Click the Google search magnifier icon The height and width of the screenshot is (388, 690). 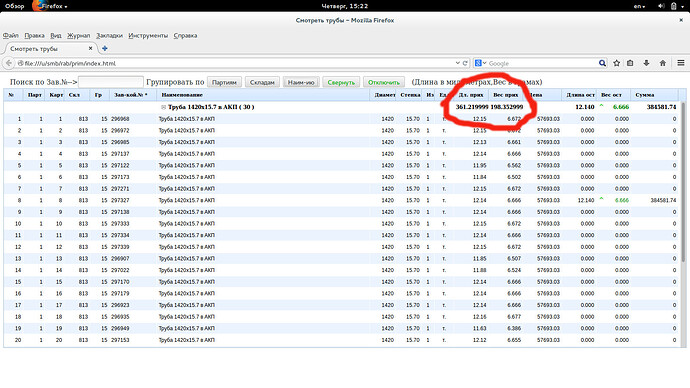click(x=602, y=63)
